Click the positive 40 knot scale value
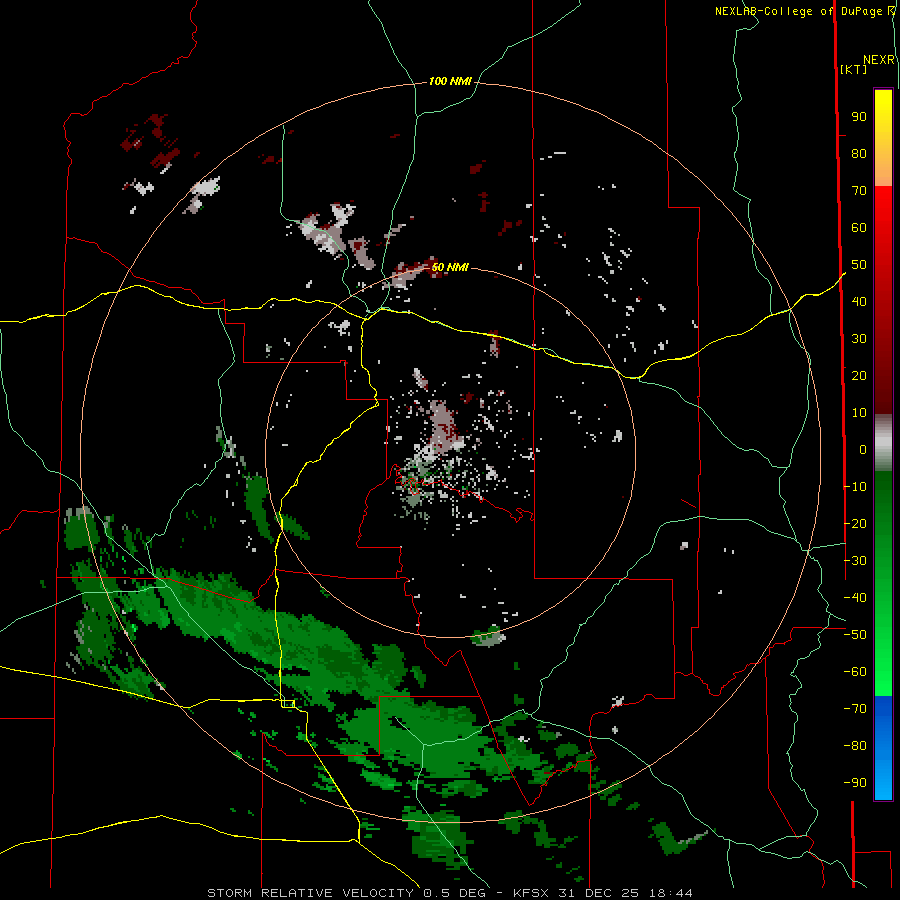Image resolution: width=900 pixels, height=900 pixels. tap(859, 302)
